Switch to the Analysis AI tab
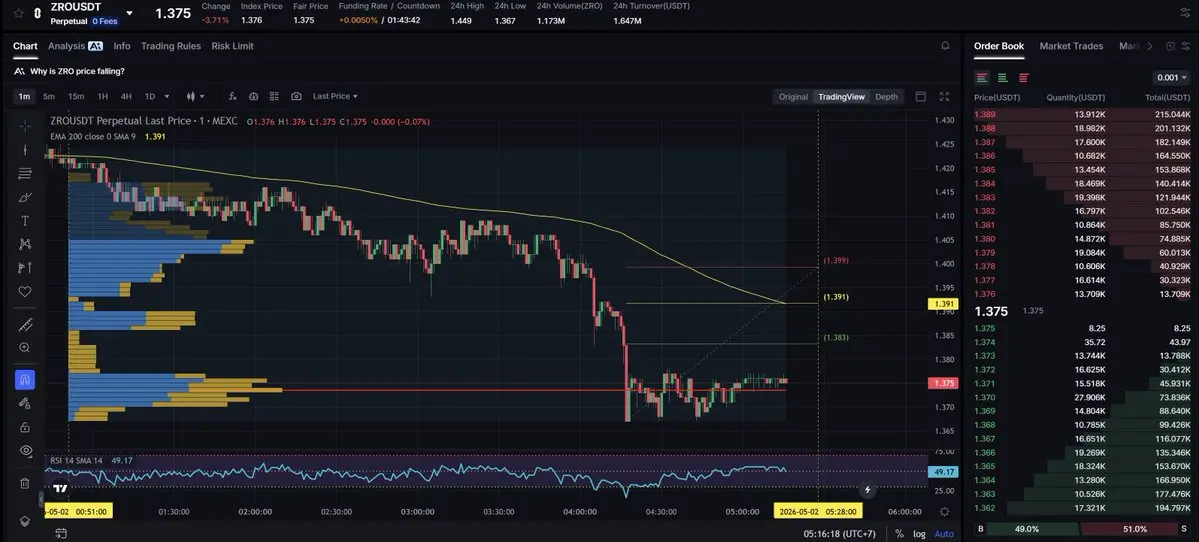The height and width of the screenshot is (542, 1199). pyautogui.click(x=75, y=46)
